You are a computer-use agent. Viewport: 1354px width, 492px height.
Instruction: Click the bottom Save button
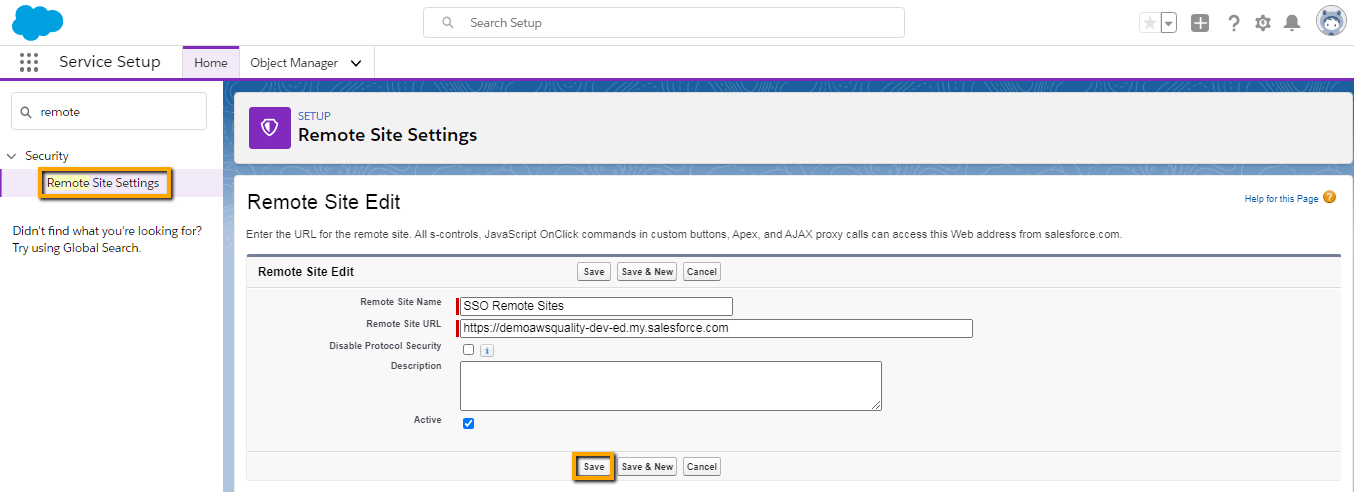tap(594, 467)
